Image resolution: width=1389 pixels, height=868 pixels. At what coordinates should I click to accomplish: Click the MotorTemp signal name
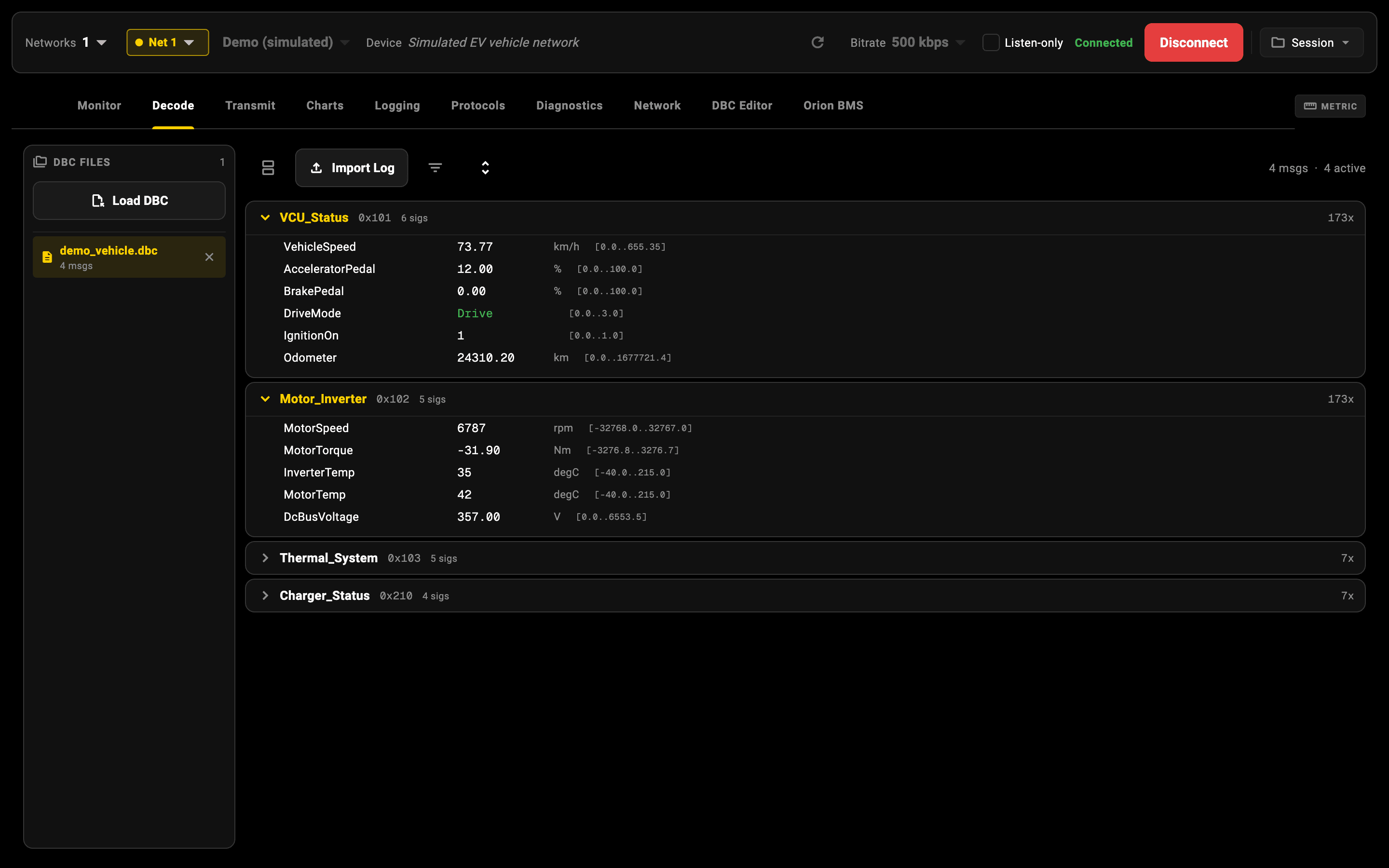314,495
